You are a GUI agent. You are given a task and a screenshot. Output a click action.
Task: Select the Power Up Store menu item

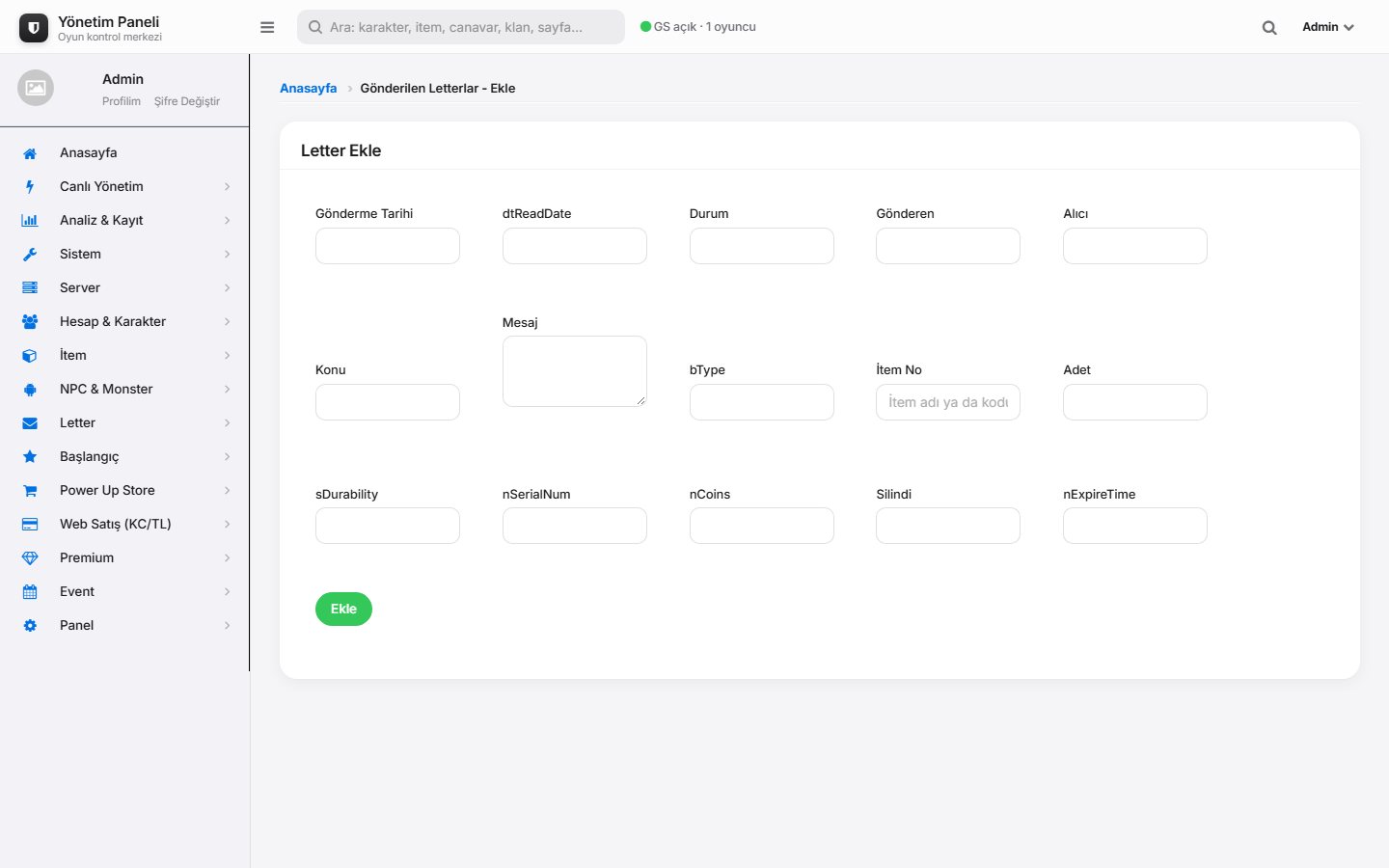tap(124, 491)
